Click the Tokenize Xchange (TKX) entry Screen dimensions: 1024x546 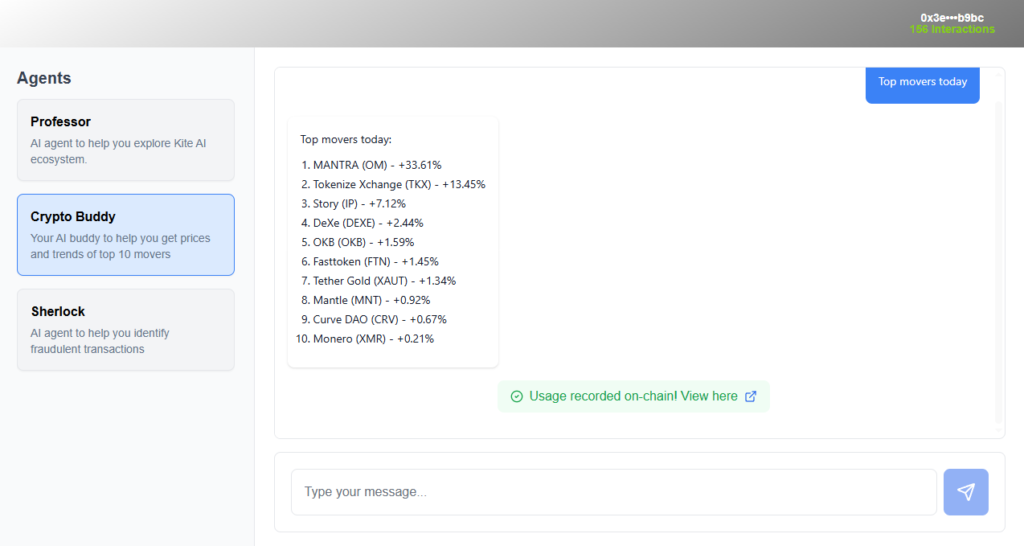399,184
